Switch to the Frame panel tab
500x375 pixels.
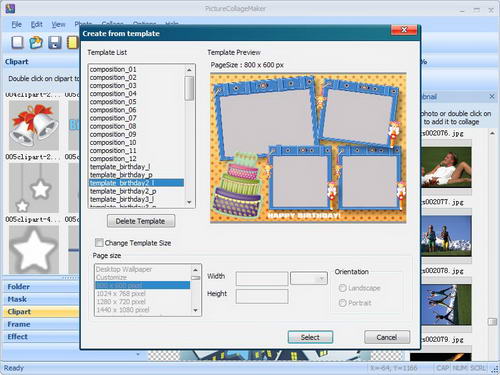point(19,324)
